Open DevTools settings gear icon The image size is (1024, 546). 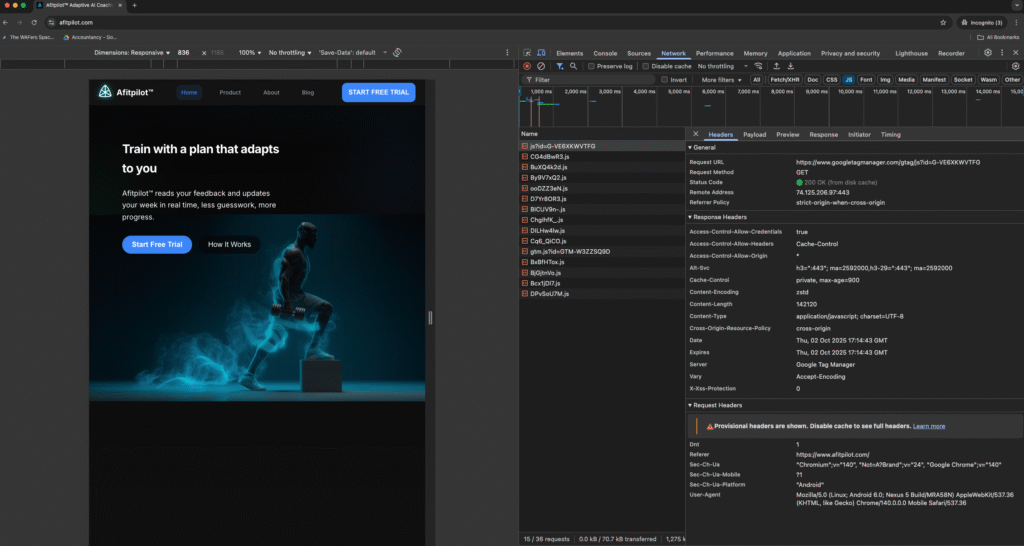tap(988, 53)
